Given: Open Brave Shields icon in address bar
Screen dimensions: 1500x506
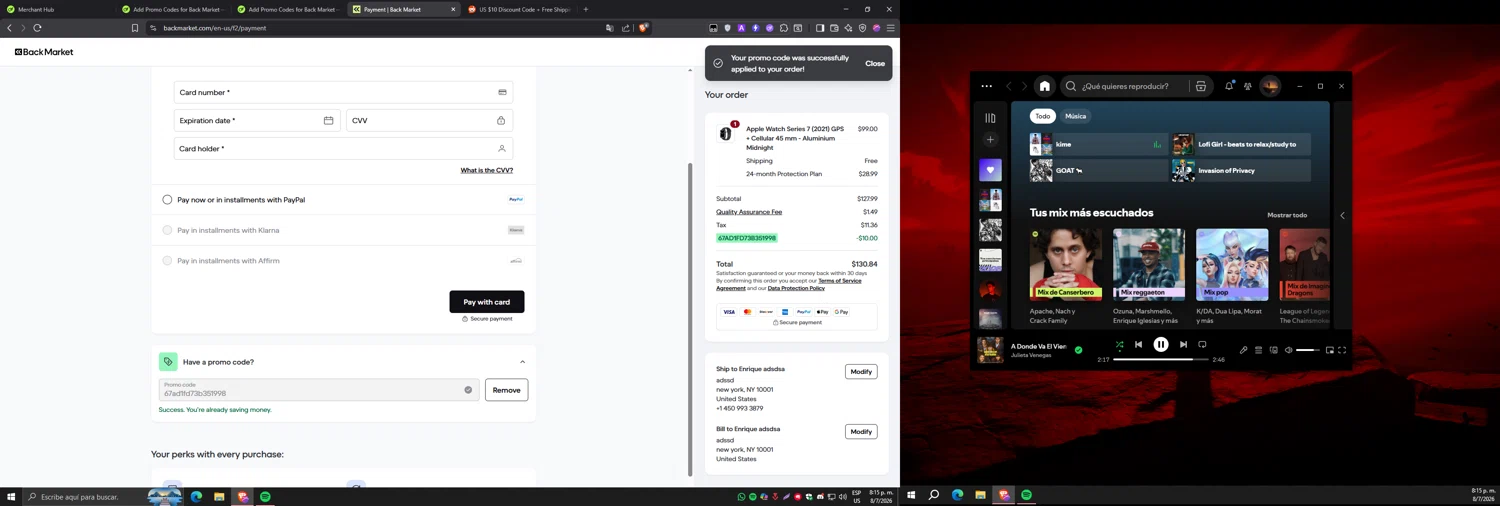Looking at the screenshot, I should pyautogui.click(x=643, y=28).
